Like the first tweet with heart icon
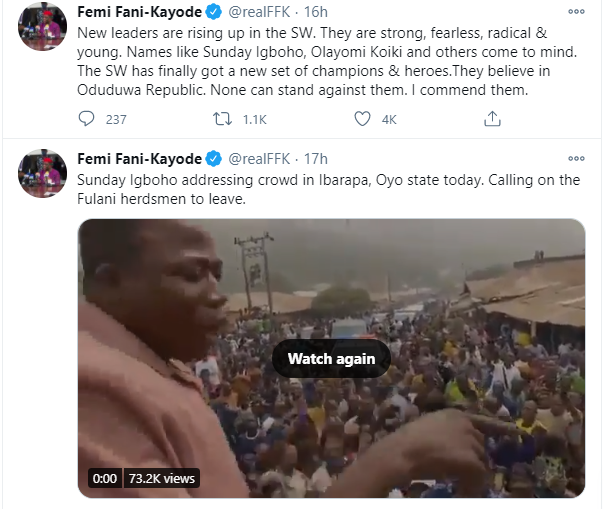This screenshot has width=603, height=509. (363, 119)
